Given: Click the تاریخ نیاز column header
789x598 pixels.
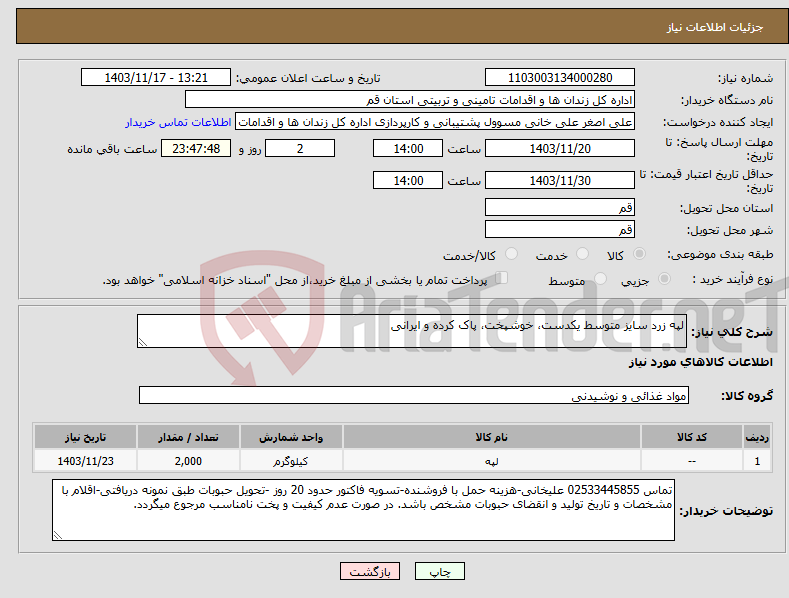Looking at the screenshot, I should (86, 437).
